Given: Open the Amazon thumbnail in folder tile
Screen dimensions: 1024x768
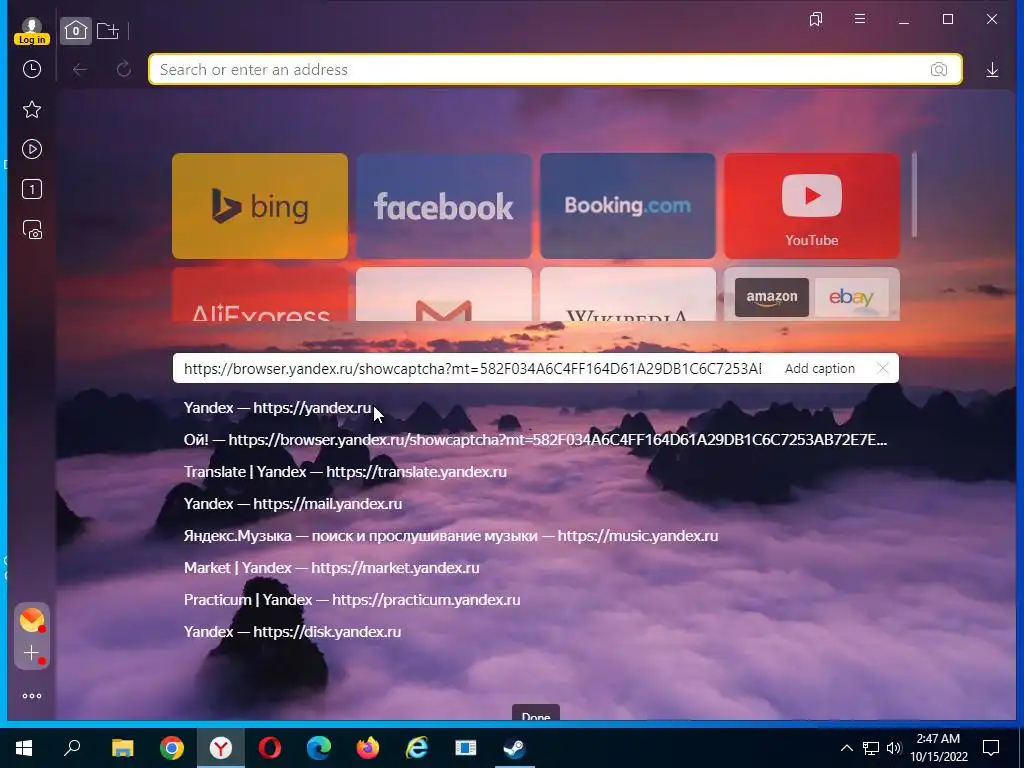Looking at the screenshot, I should (772, 297).
